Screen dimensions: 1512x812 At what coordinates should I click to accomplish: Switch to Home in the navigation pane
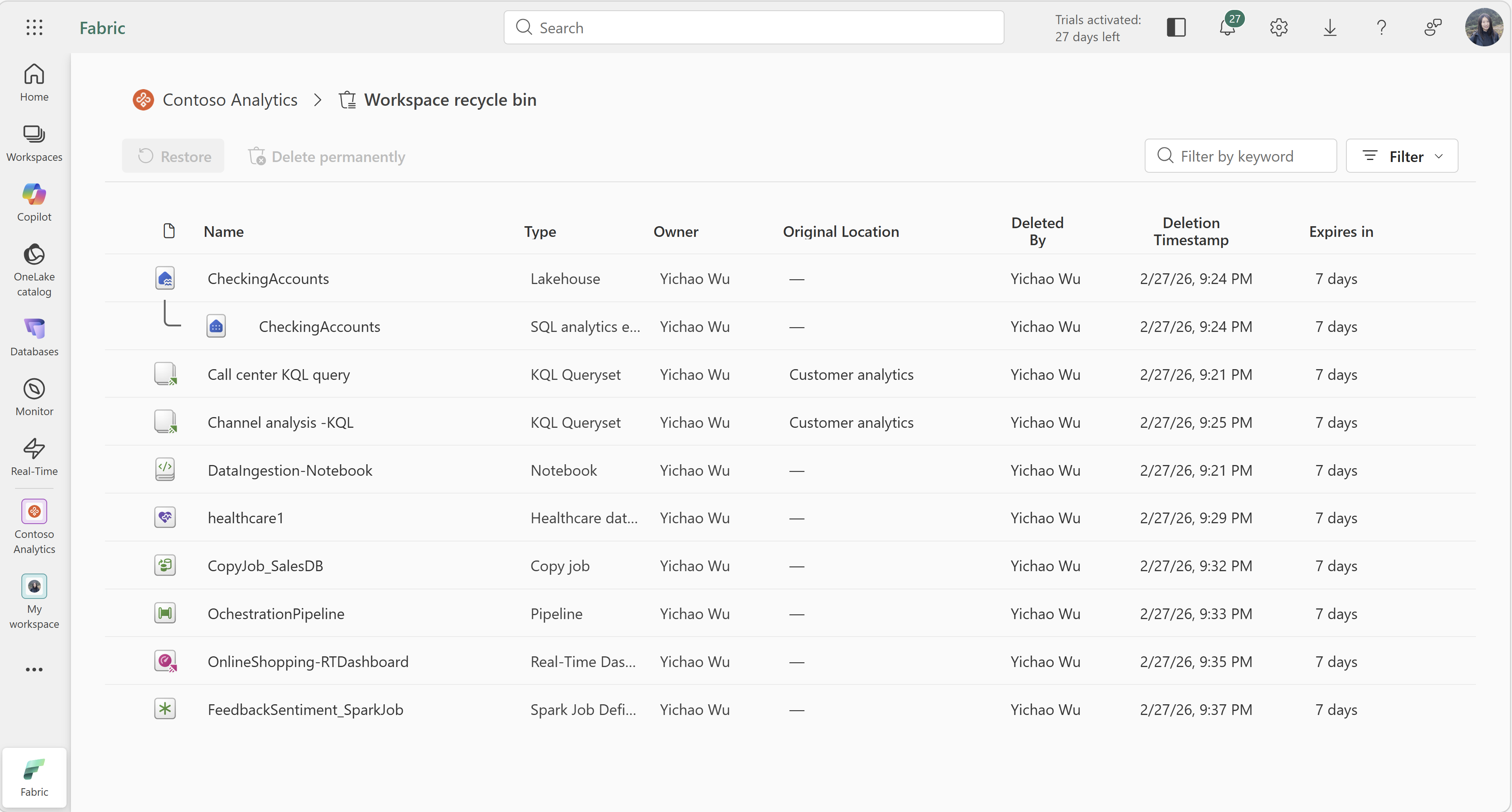33,82
